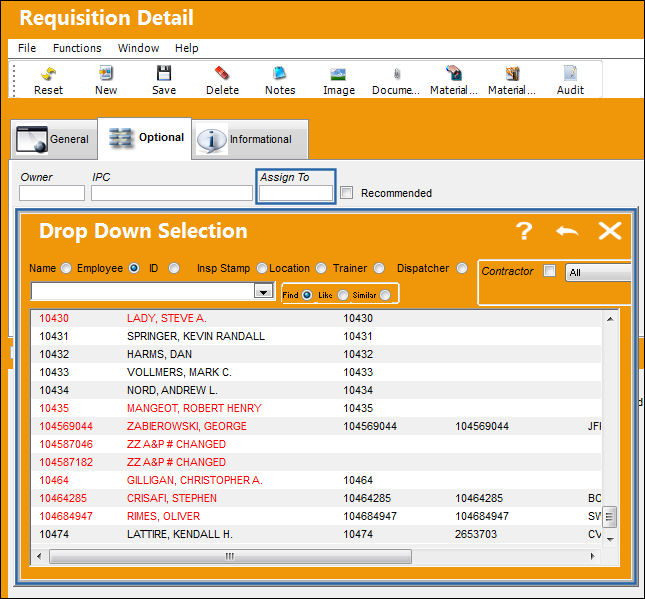
Task: Select the 104587182 ZZ A&P # CHANGED row
Action: [317, 462]
